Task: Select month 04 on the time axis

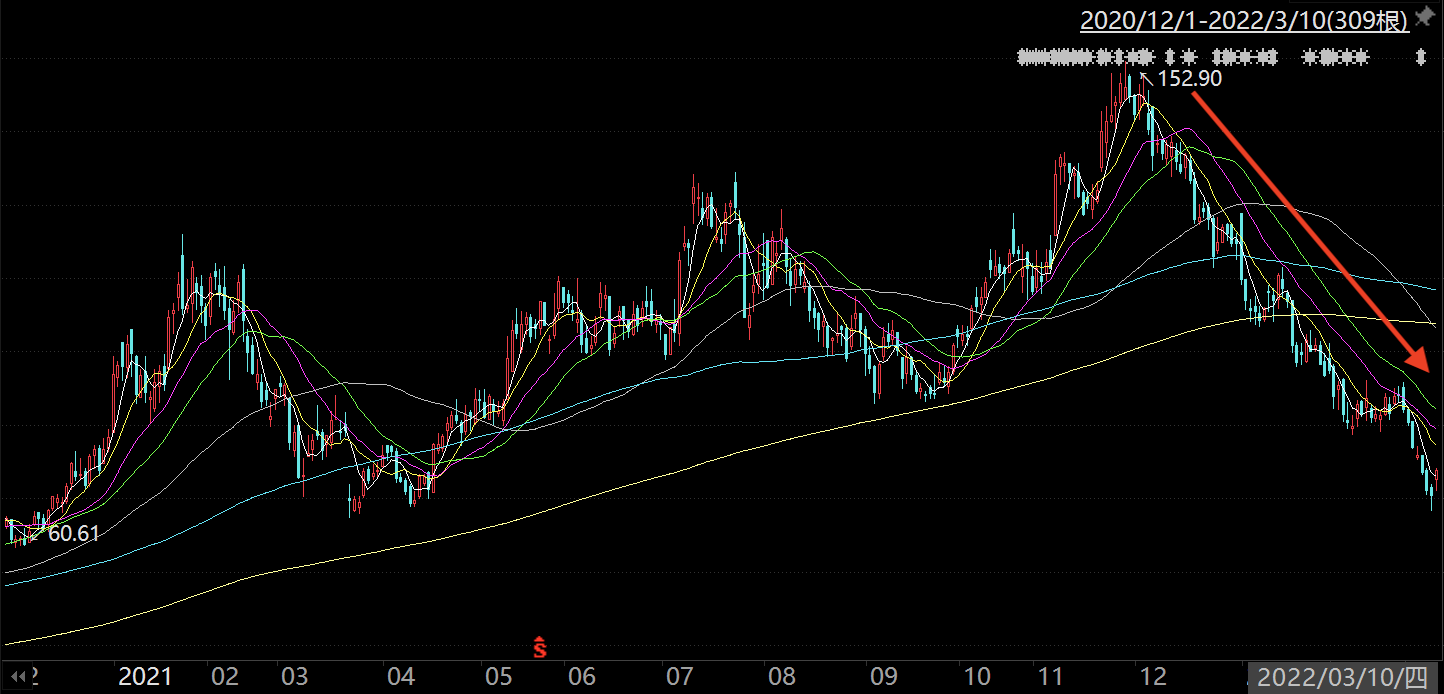Action: click(x=400, y=677)
